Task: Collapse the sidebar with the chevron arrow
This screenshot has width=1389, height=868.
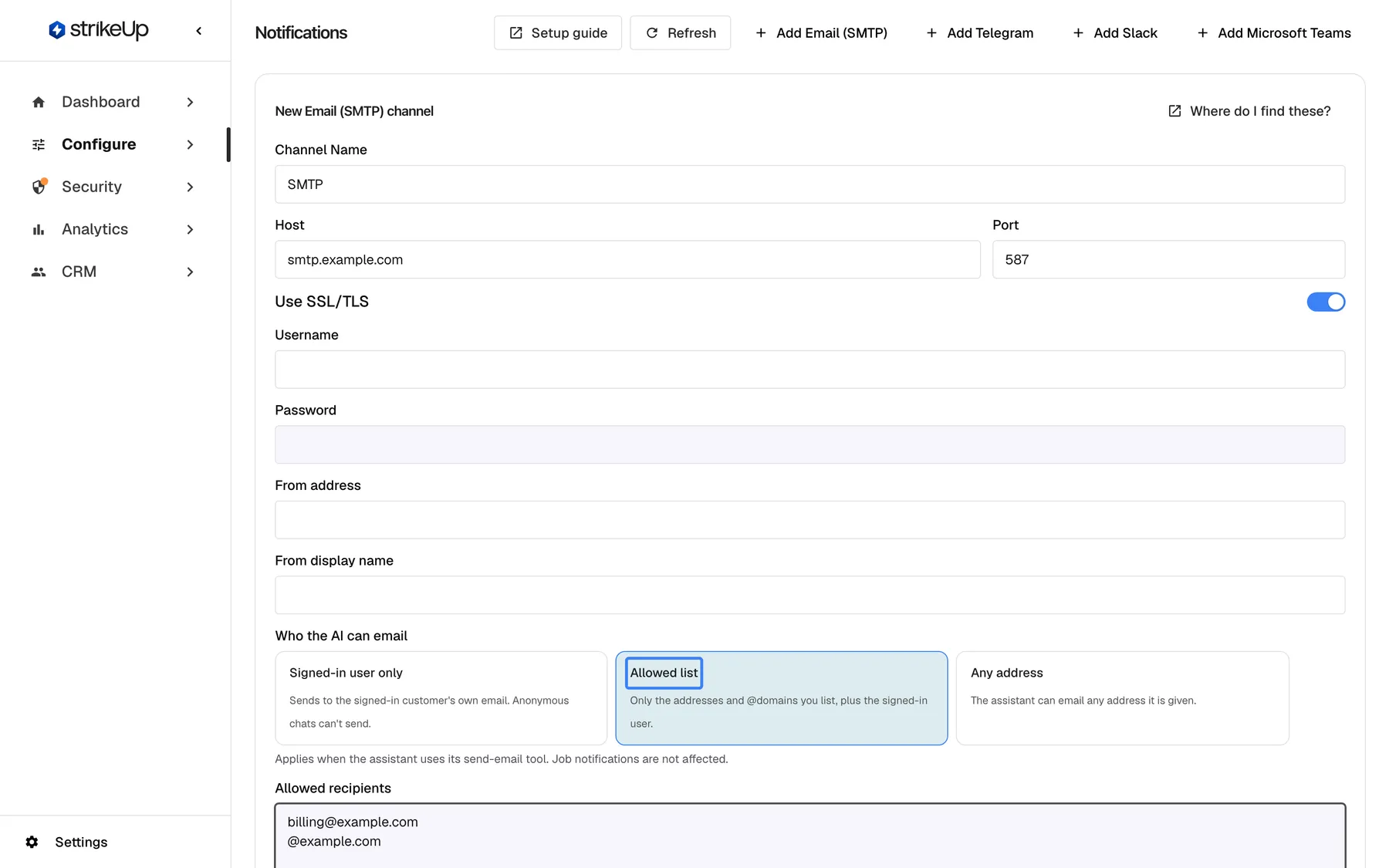Action: tap(199, 31)
